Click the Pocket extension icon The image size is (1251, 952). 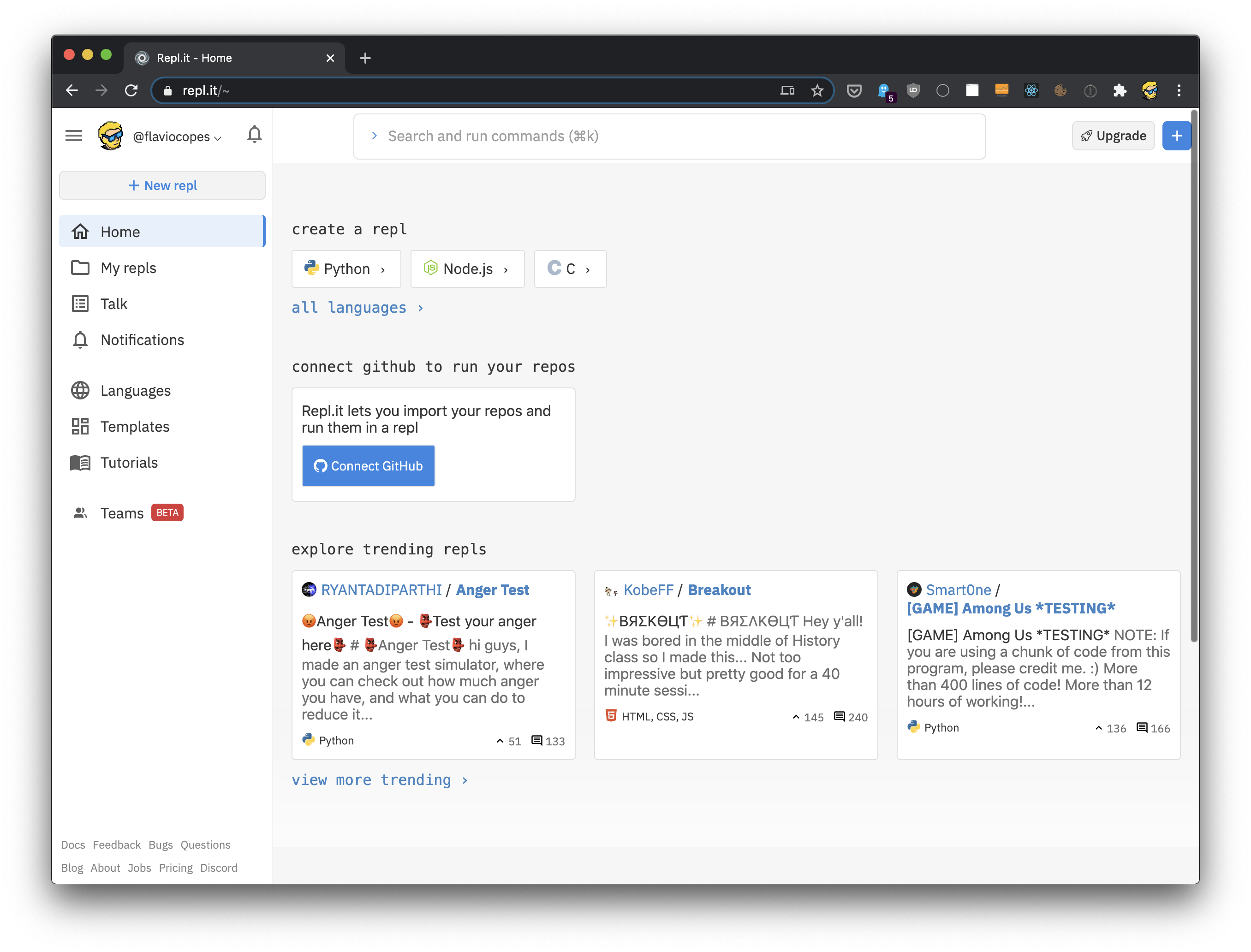(854, 91)
